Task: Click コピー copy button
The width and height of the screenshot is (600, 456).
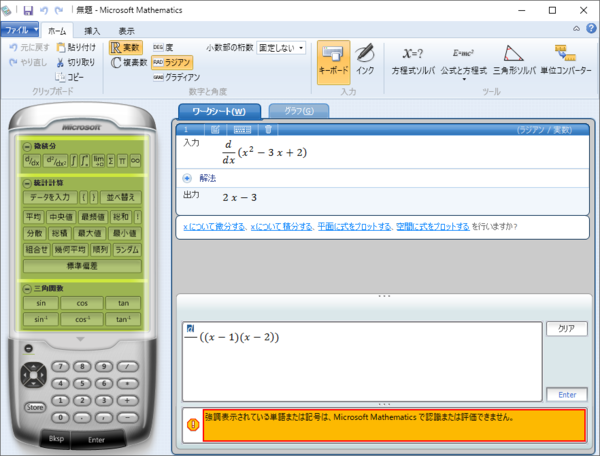Action: [x=69, y=77]
